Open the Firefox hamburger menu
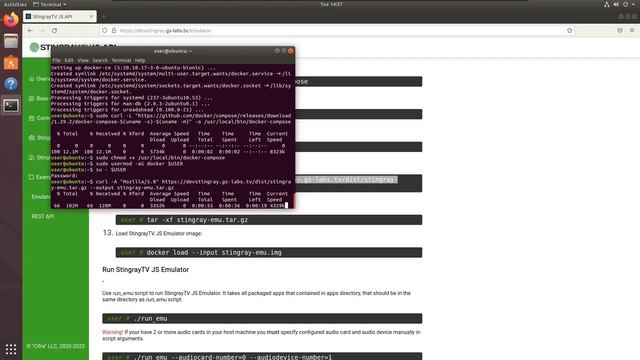Image resolution: width=640 pixels, height=360 pixels. click(632, 31)
